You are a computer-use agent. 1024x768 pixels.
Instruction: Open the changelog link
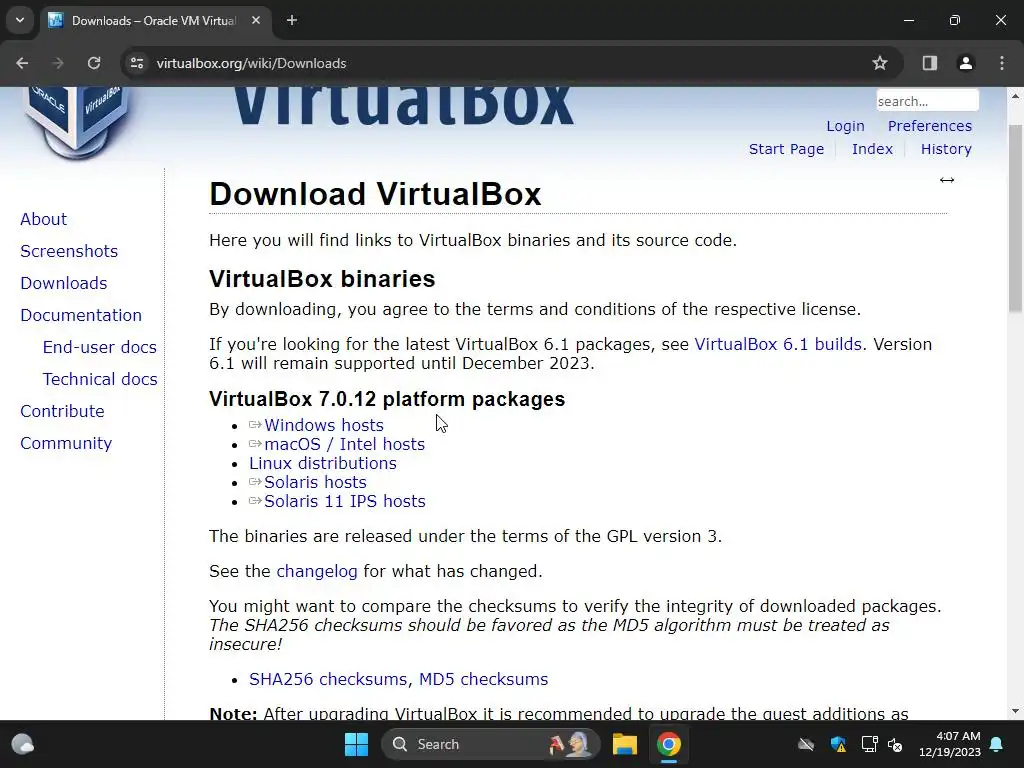(x=317, y=571)
